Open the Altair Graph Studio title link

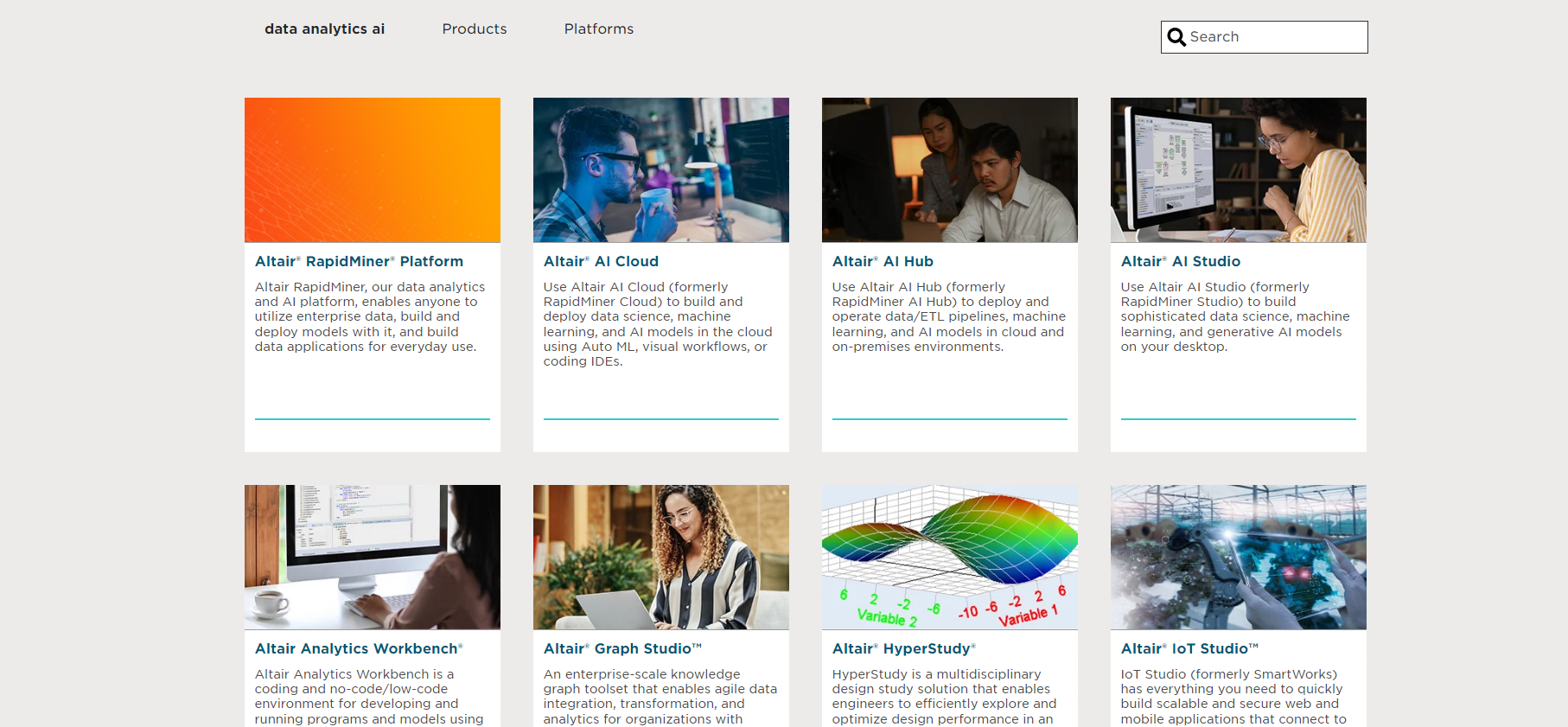click(x=622, y=648)
